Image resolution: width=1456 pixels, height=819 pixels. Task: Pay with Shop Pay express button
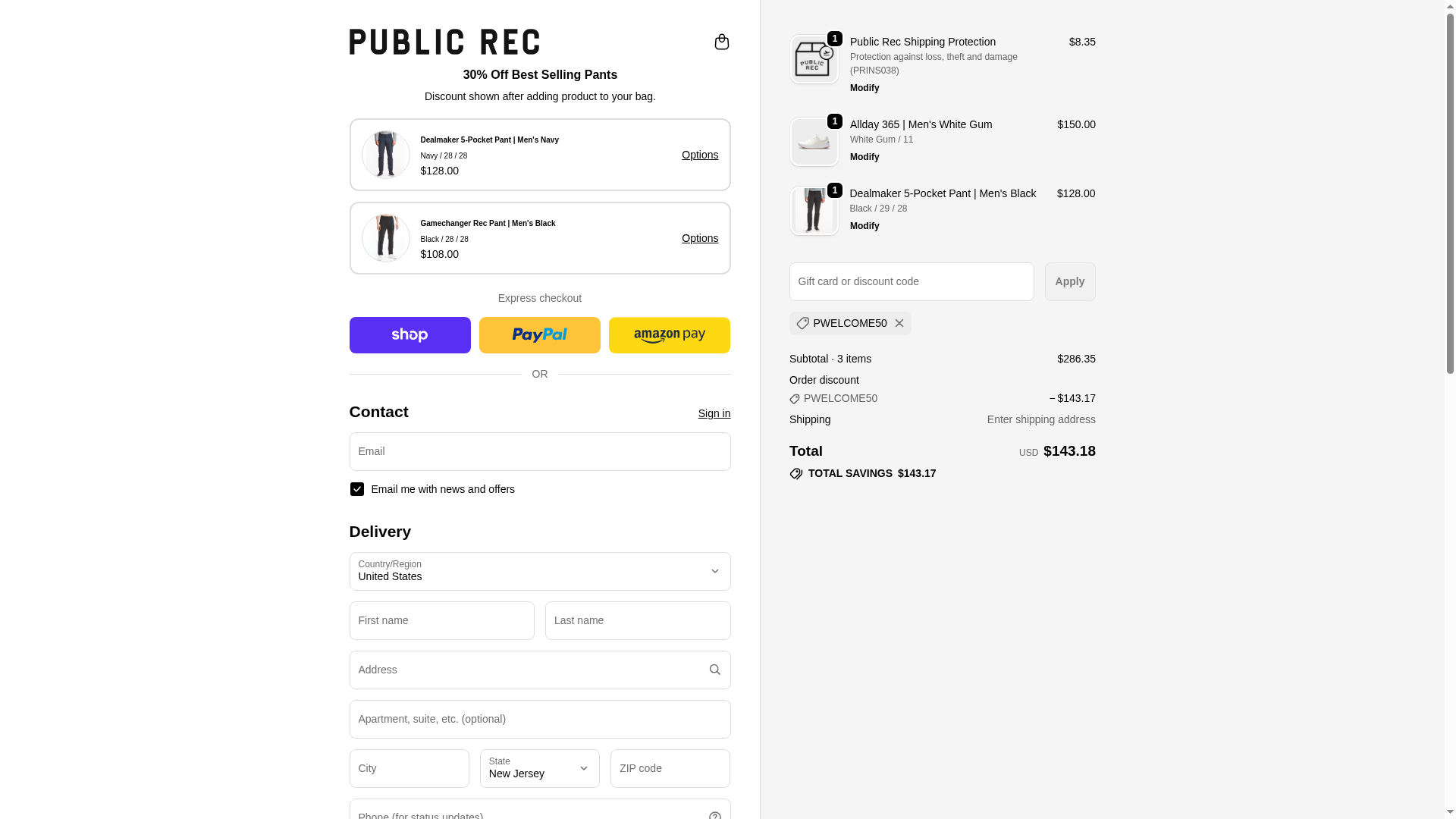point(409,335)
